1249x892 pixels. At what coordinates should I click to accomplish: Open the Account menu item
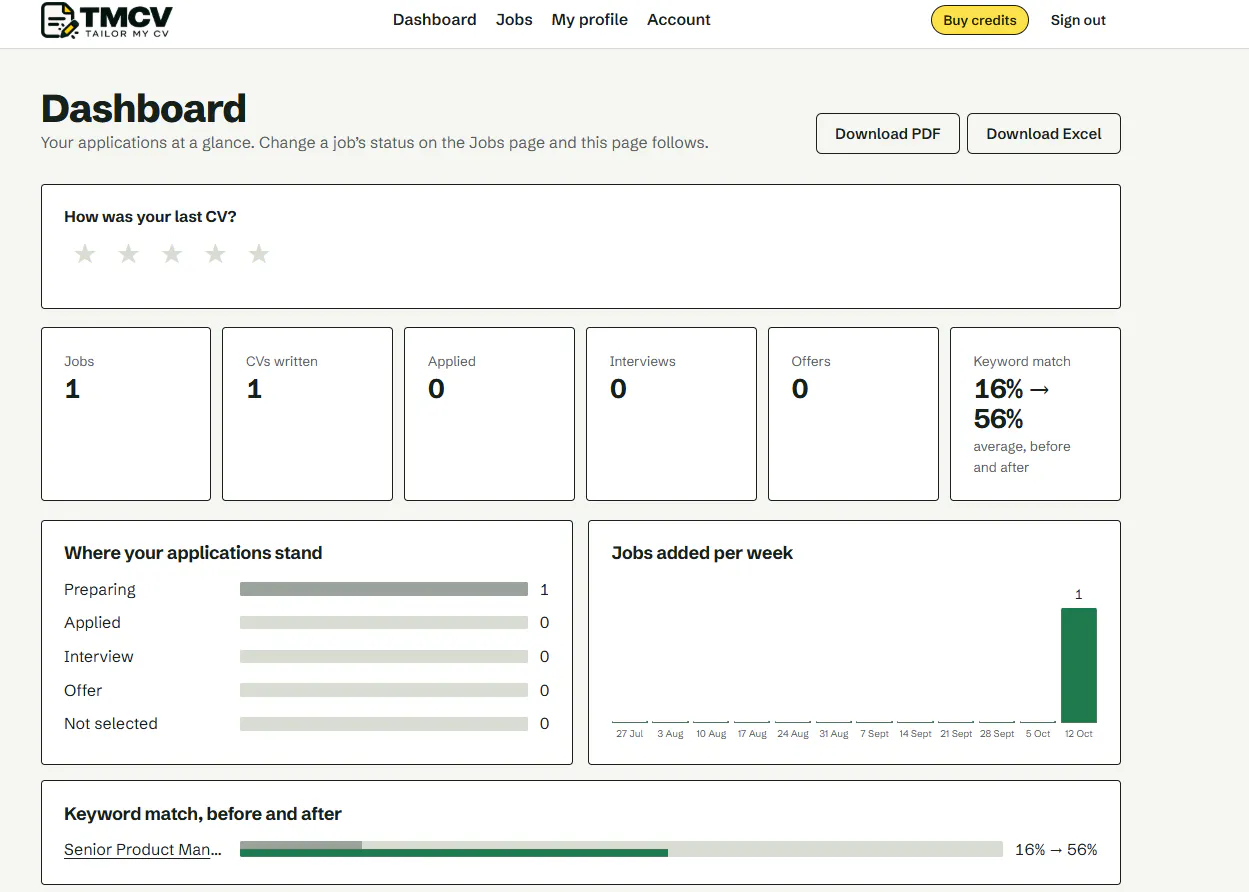pyautogui.click(x=679, y=20)
